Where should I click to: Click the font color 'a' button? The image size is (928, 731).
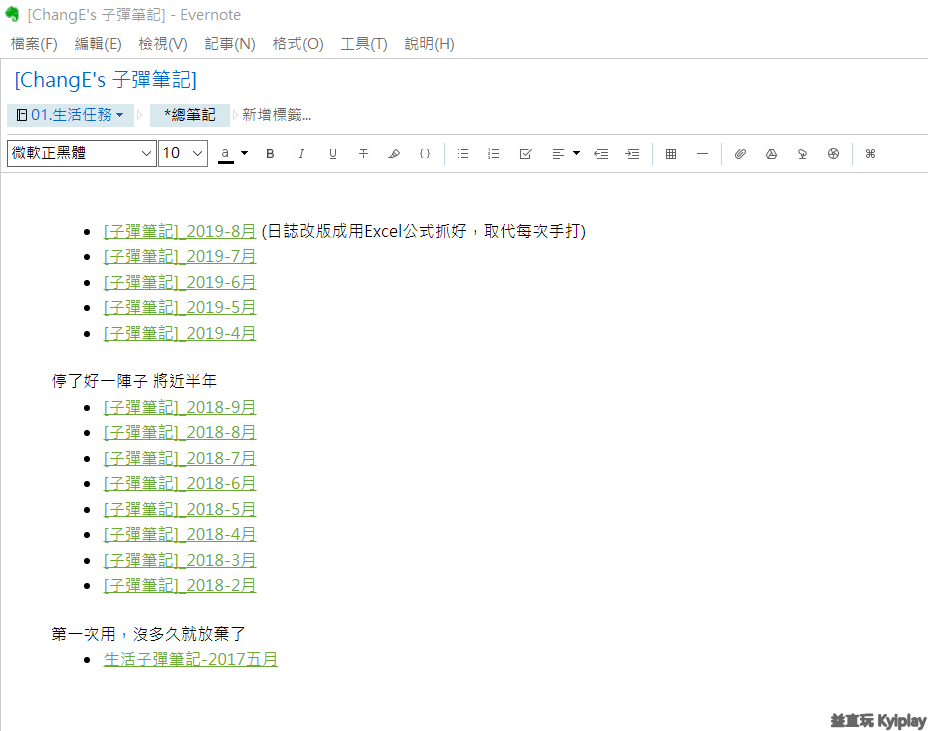[x=225, y=154]
